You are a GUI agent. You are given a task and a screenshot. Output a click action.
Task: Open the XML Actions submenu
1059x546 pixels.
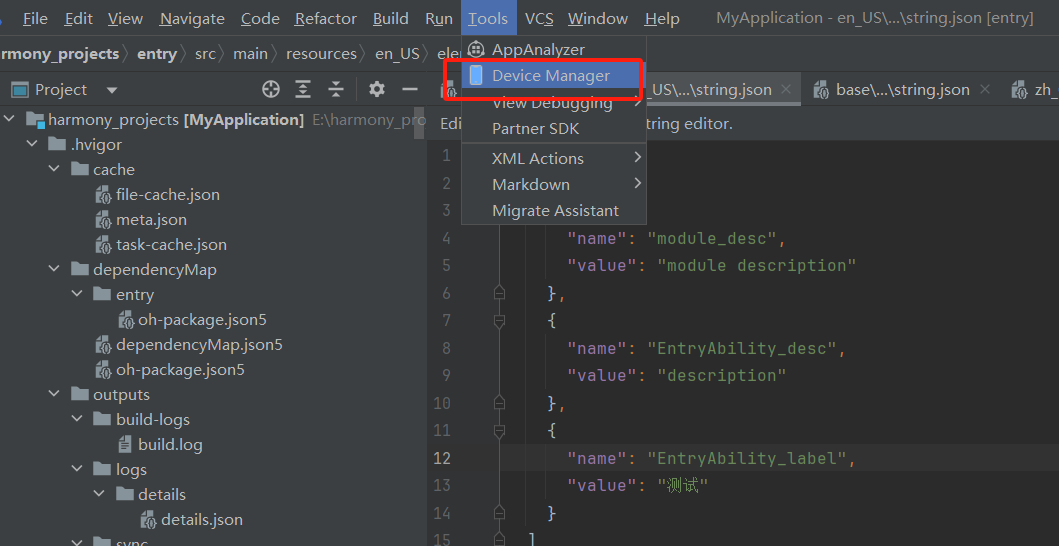554,159
